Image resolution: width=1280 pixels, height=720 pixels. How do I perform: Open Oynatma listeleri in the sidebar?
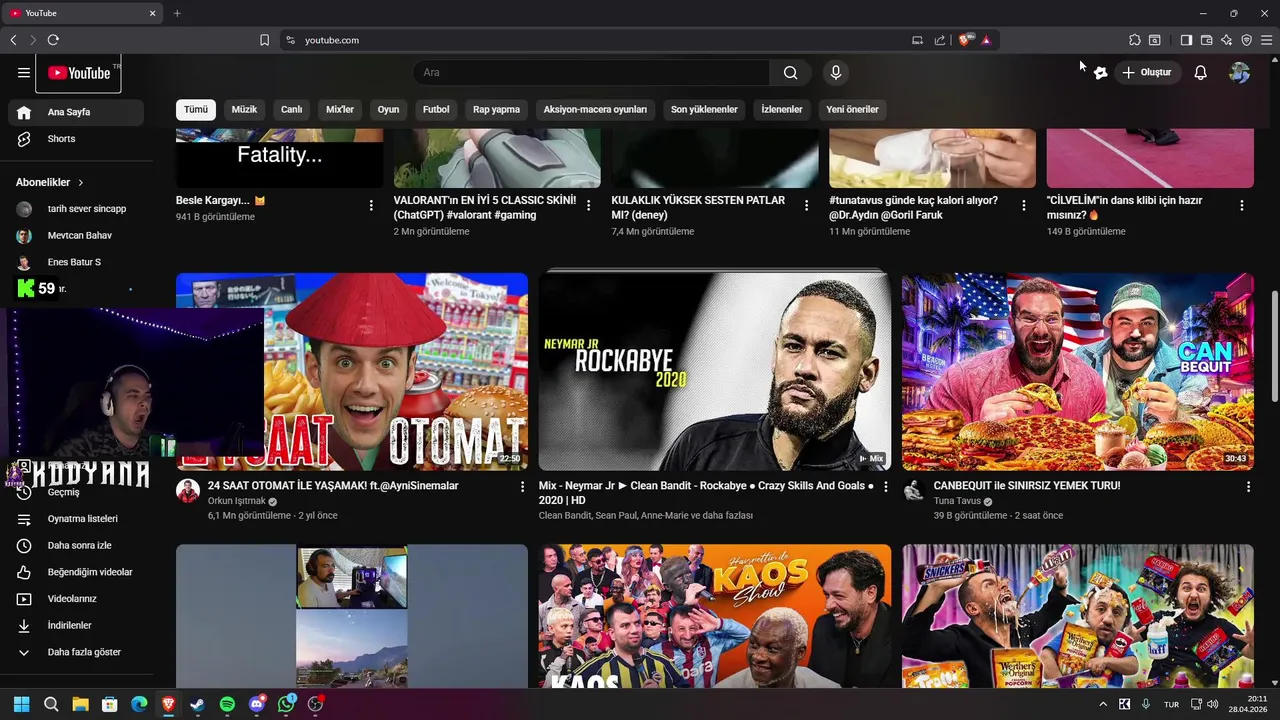pos(76,519)
